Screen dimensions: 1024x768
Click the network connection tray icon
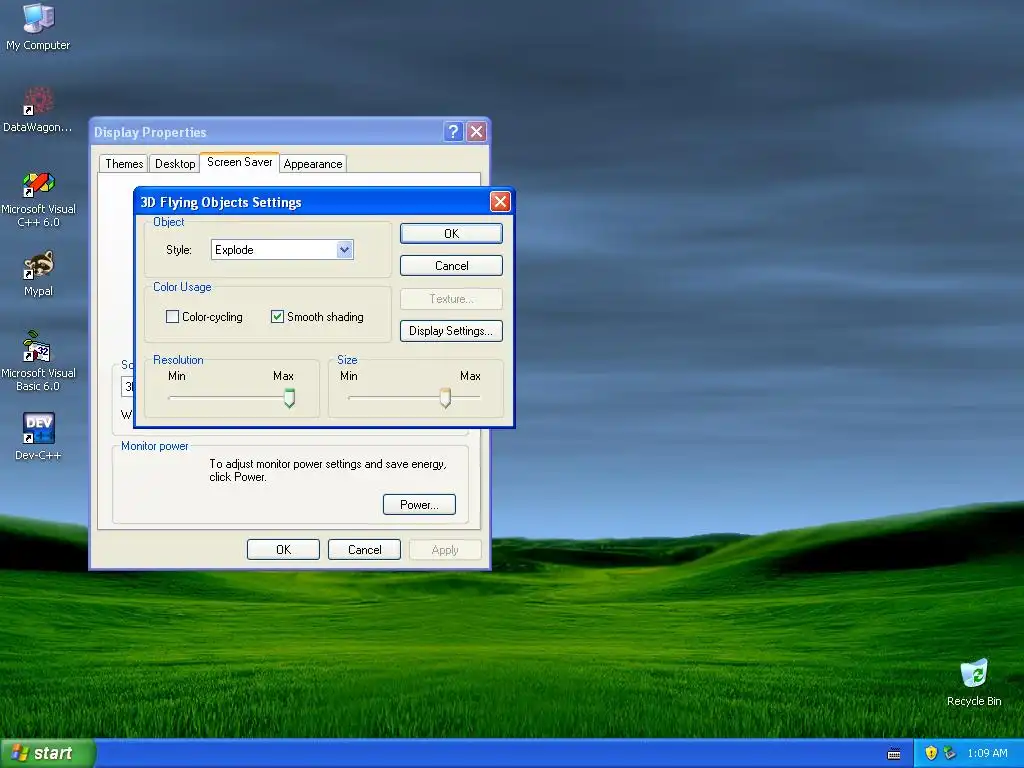(950, 753)
